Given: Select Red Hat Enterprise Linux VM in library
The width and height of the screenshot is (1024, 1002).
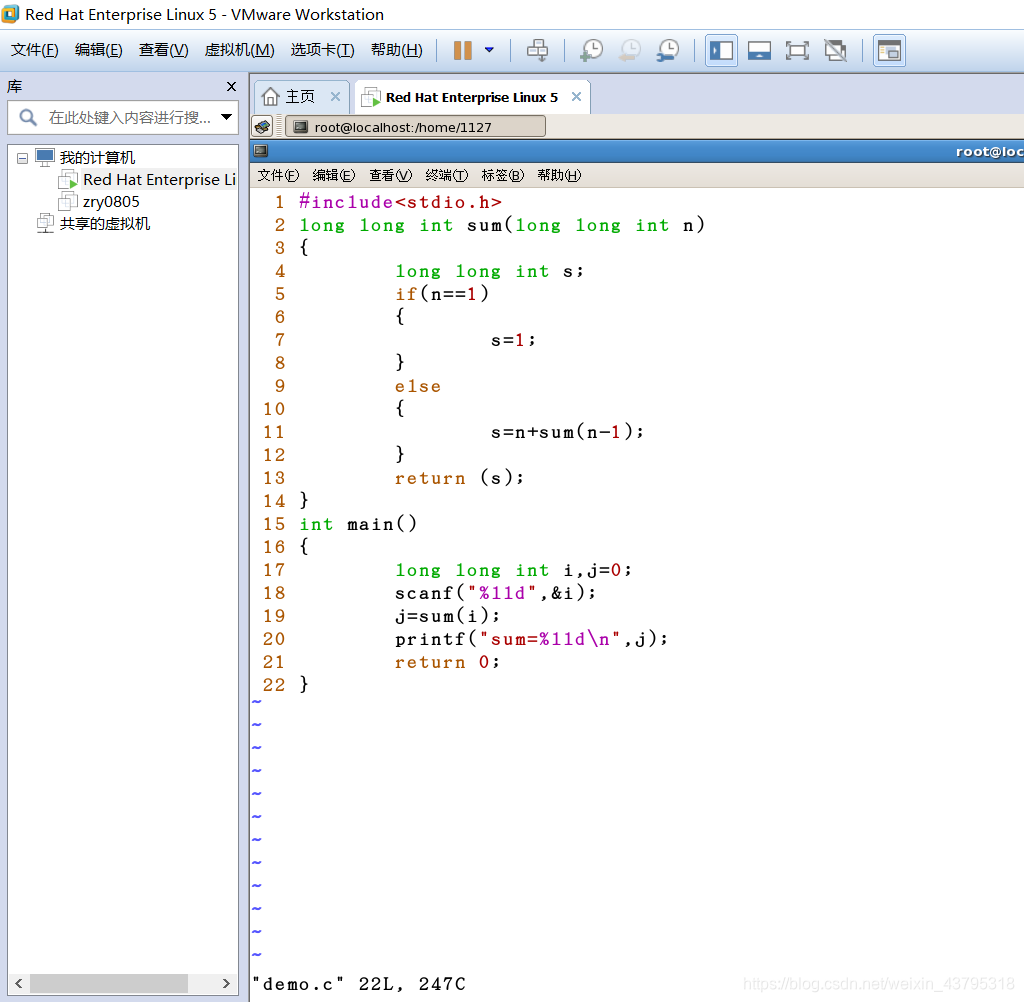Looking at the screenshot, I should pyautogui.click(x=159, y=180).
